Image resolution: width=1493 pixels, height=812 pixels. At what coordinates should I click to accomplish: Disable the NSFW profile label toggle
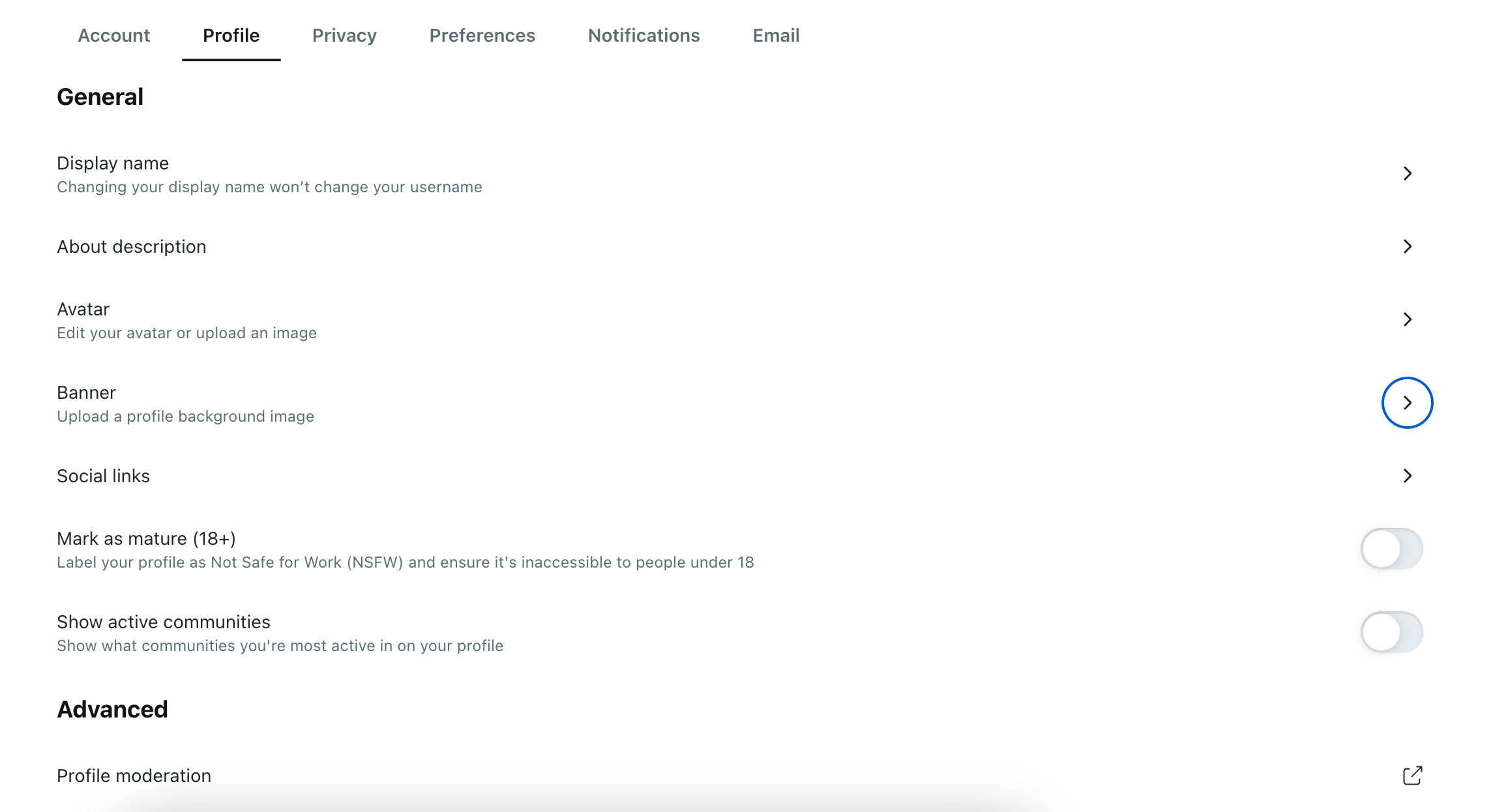(x=1393, y=549)
